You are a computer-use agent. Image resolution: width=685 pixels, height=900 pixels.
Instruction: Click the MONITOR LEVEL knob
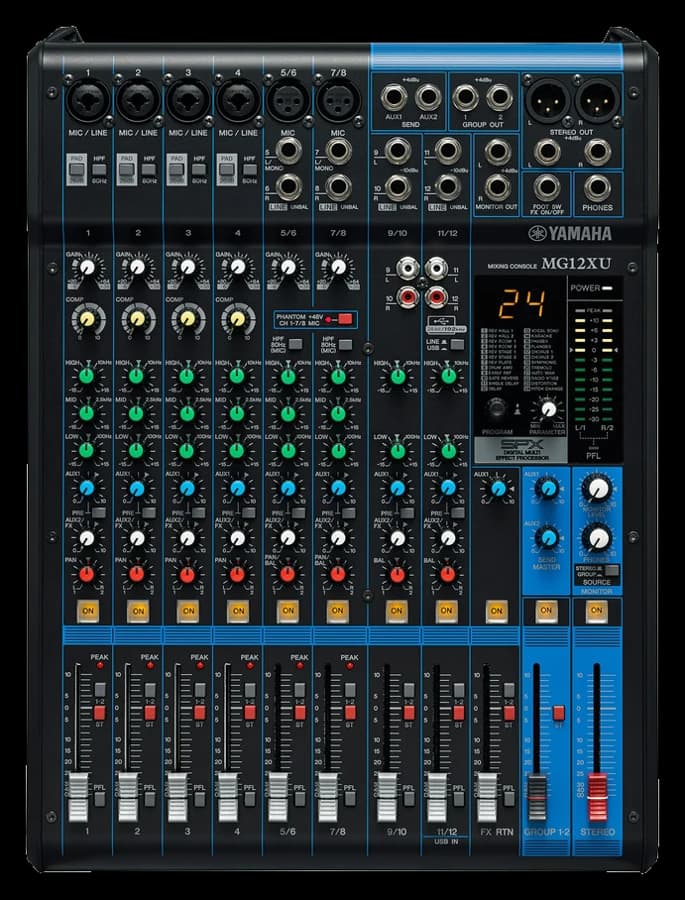(x=598, y=488)
